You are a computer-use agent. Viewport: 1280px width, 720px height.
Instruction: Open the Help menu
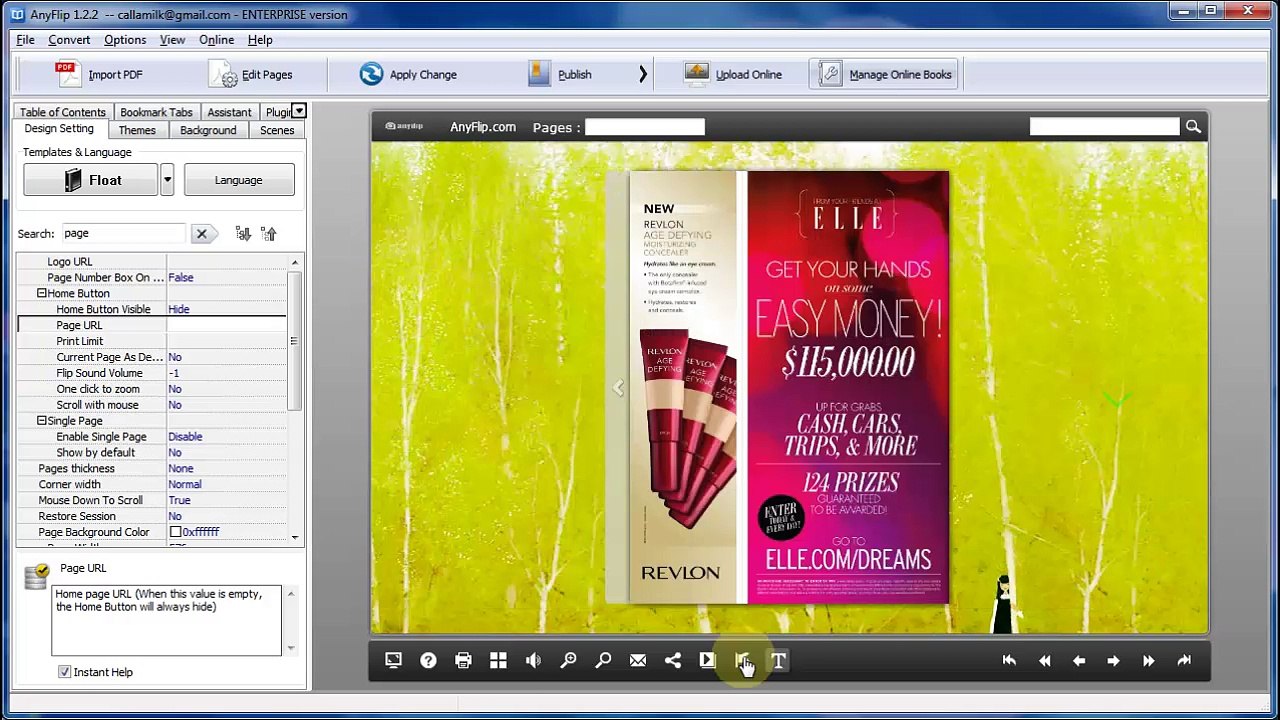[x=260, y=40]
